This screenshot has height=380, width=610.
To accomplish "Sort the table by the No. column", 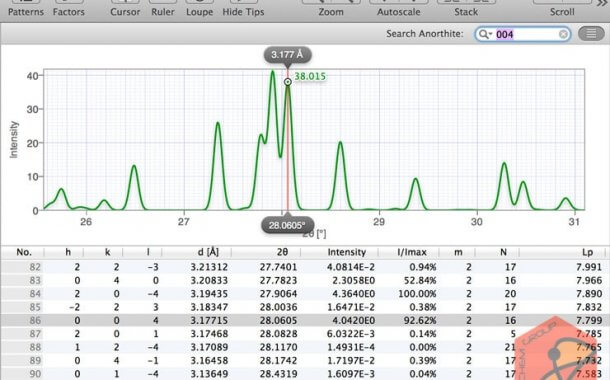I will pyautogui.click(x=23, y=252).
